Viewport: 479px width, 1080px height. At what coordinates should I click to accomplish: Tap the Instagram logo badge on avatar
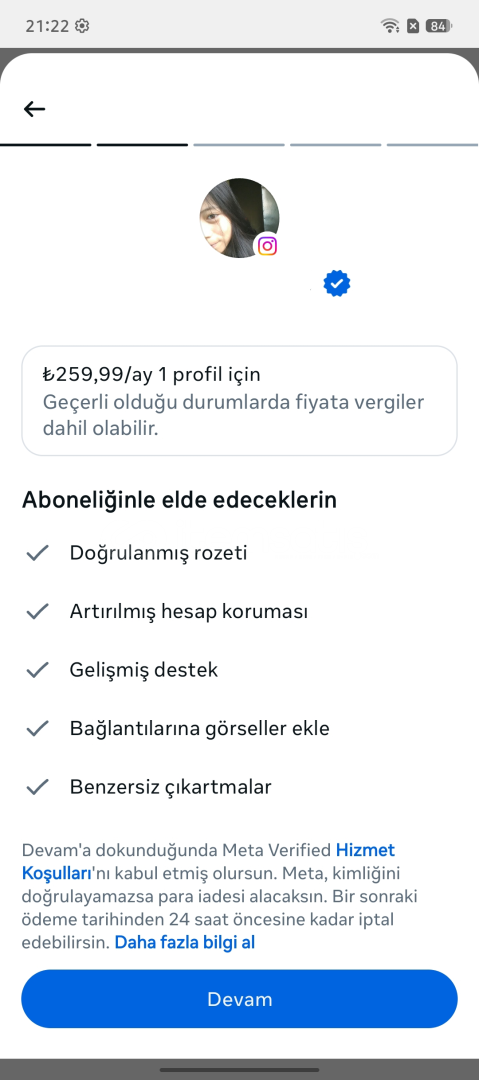point(267,246)
